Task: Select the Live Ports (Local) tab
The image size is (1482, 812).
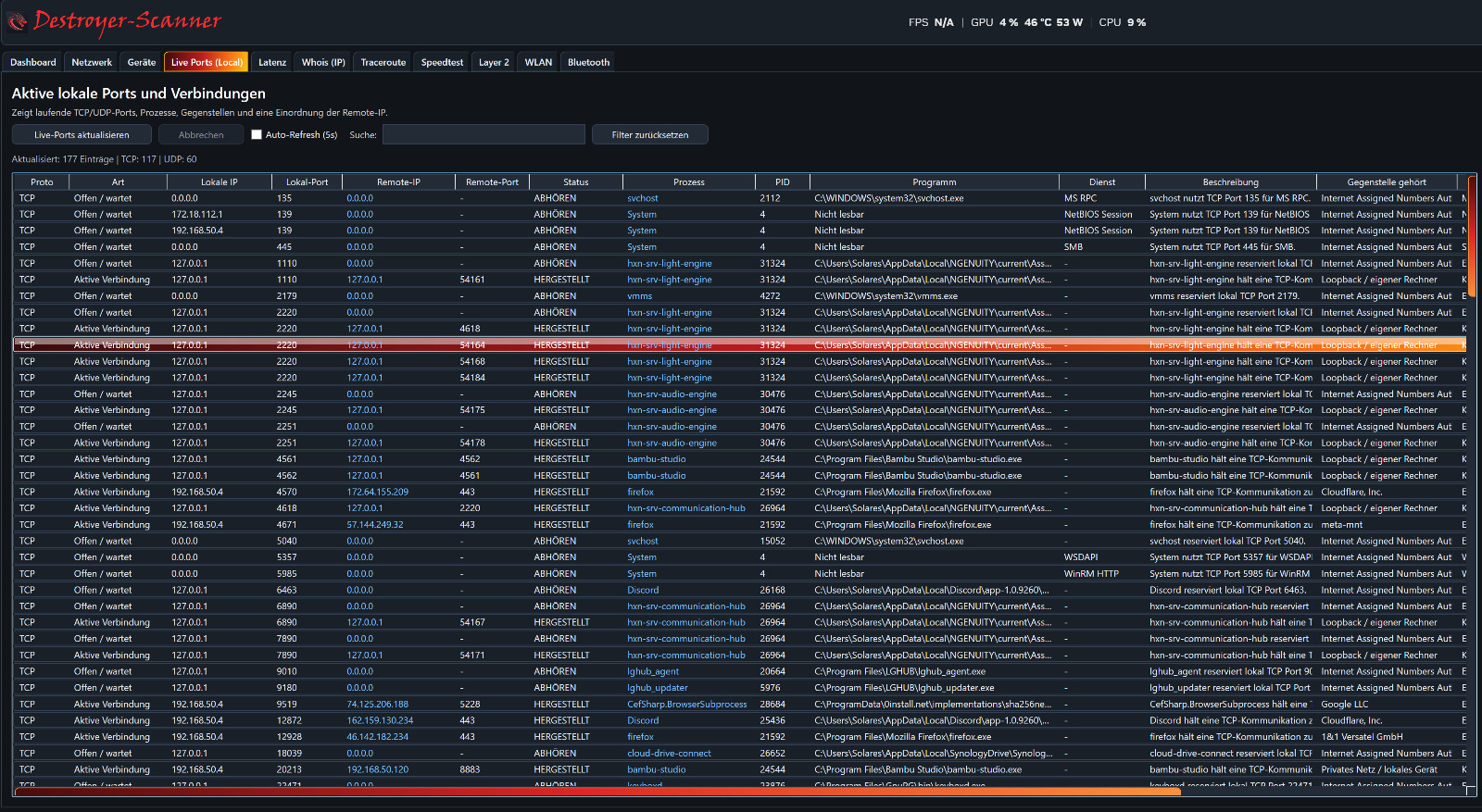Action: [207, 62]
